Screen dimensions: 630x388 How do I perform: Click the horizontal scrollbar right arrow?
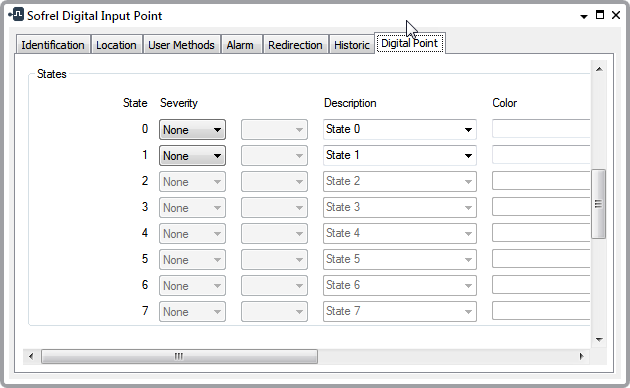tap(581, 356)
